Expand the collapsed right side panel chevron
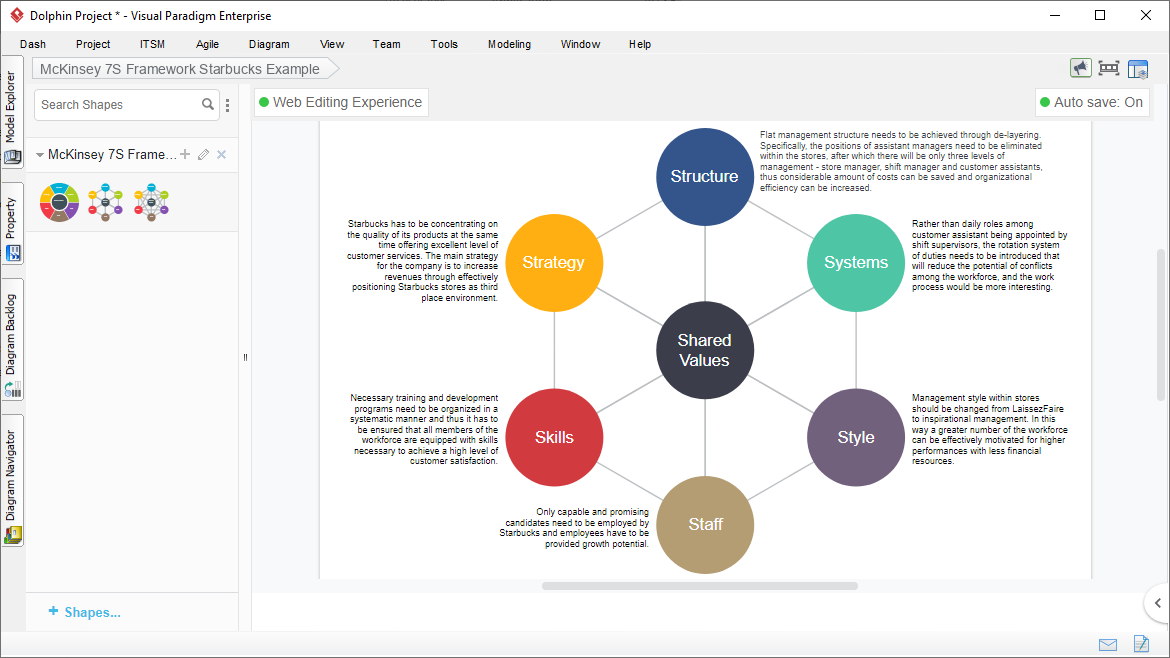 (1157, 603)
